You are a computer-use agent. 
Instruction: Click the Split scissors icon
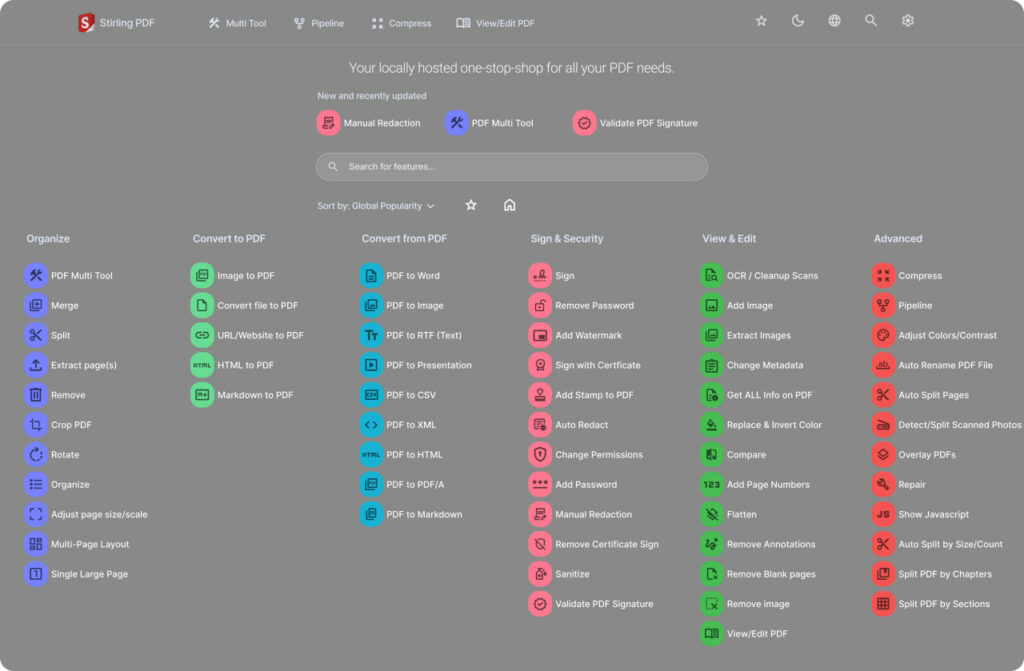click(36, 335)
